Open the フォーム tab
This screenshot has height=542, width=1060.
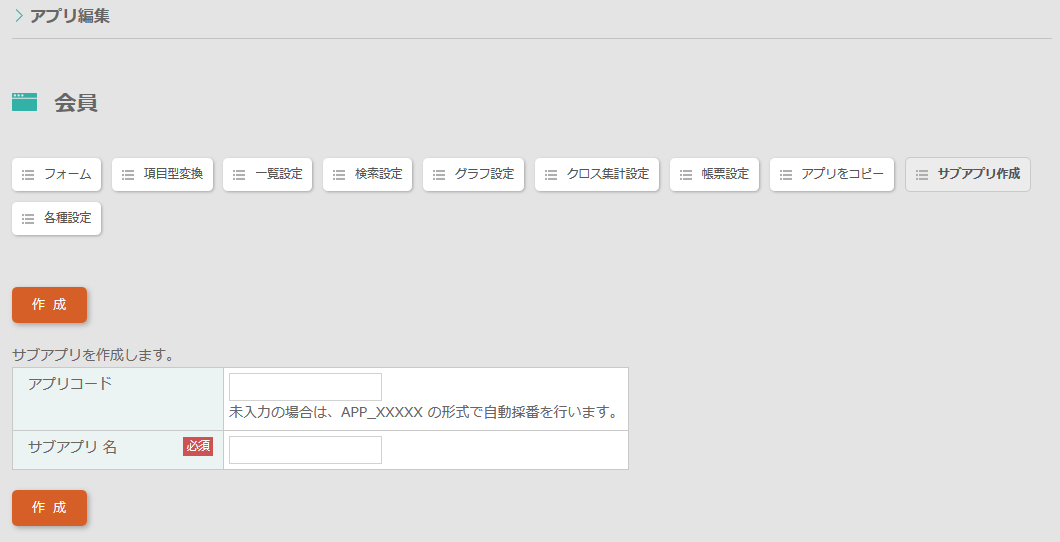[x=56, y=174]
